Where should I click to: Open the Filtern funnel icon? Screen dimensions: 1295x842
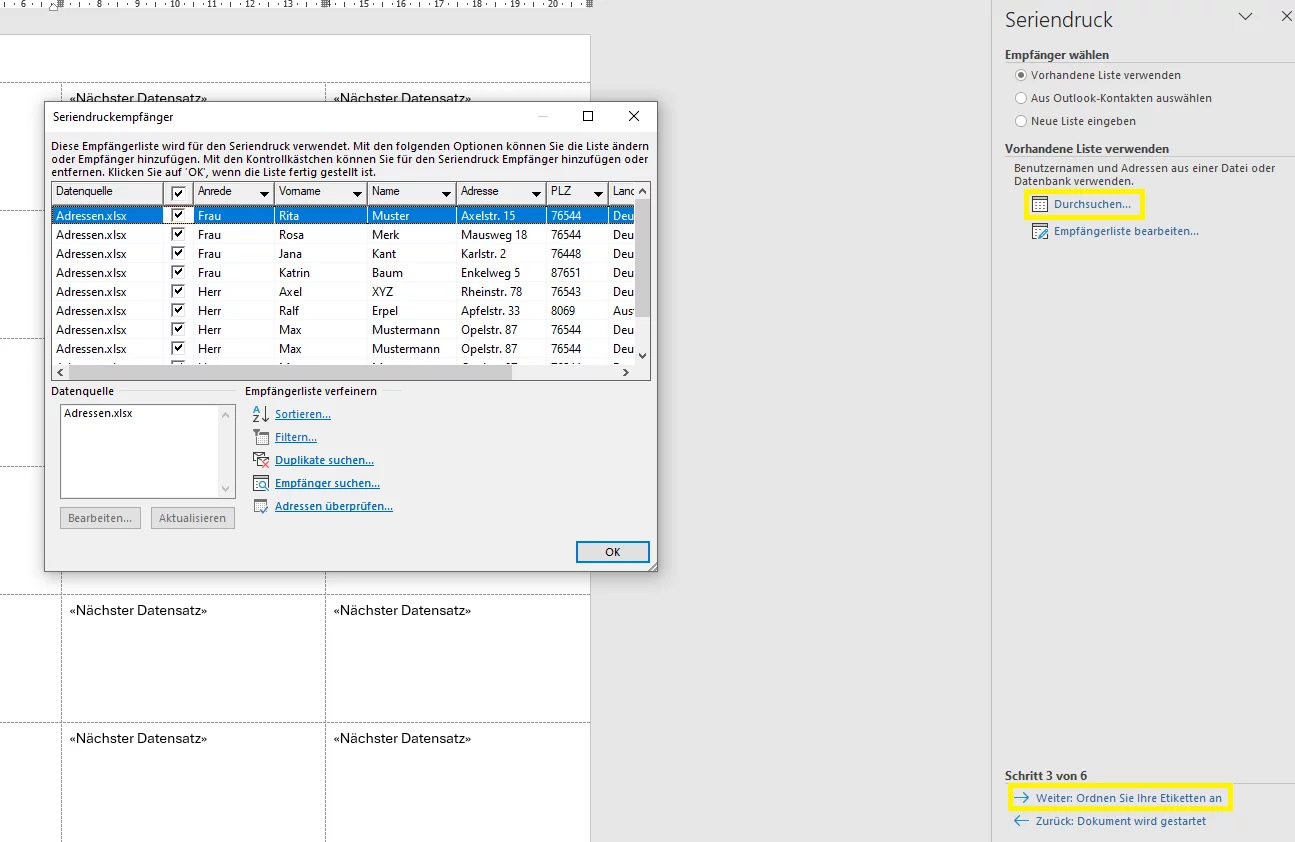[x=262, y=437]
